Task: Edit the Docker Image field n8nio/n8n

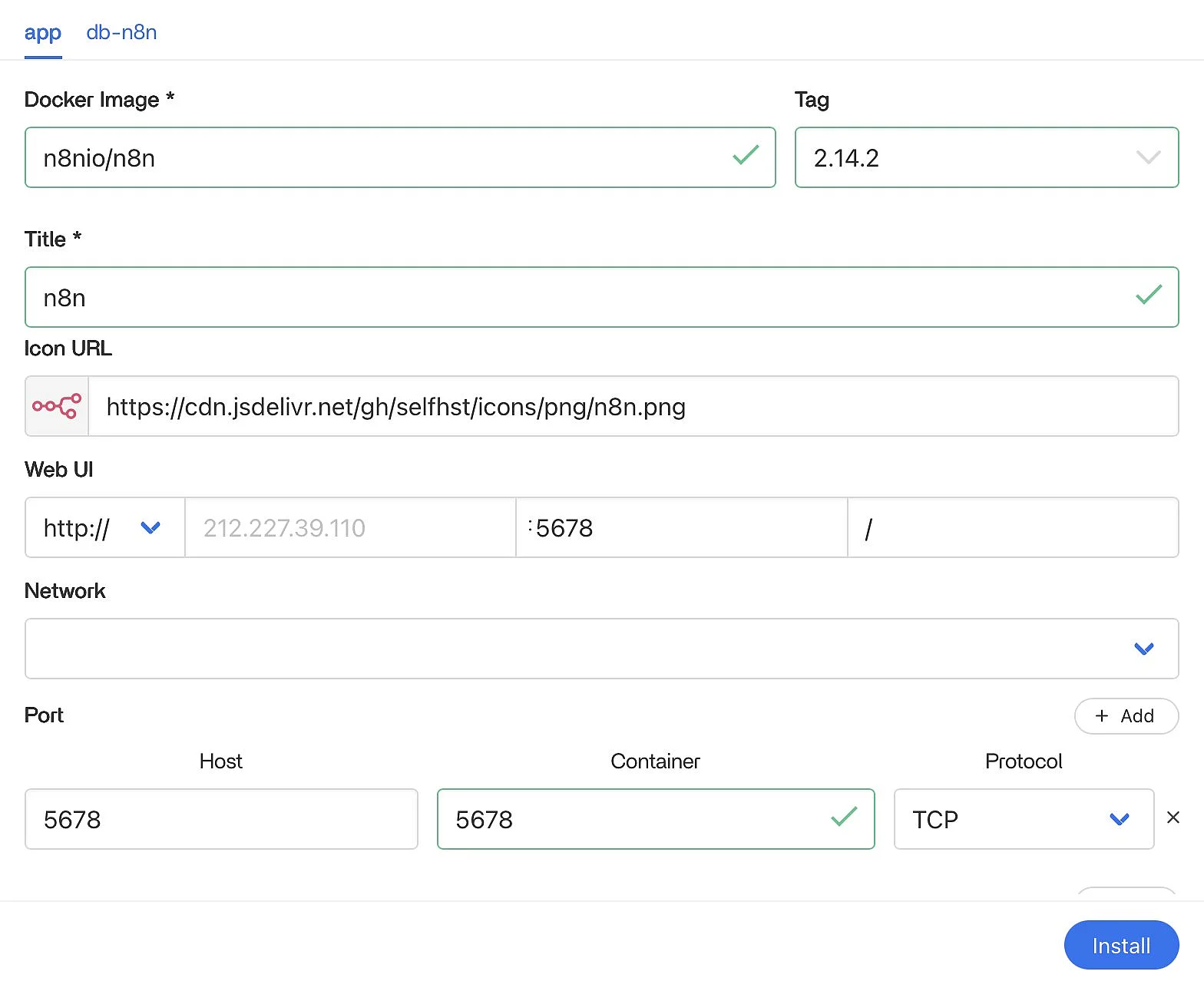Action: (400, 157)
